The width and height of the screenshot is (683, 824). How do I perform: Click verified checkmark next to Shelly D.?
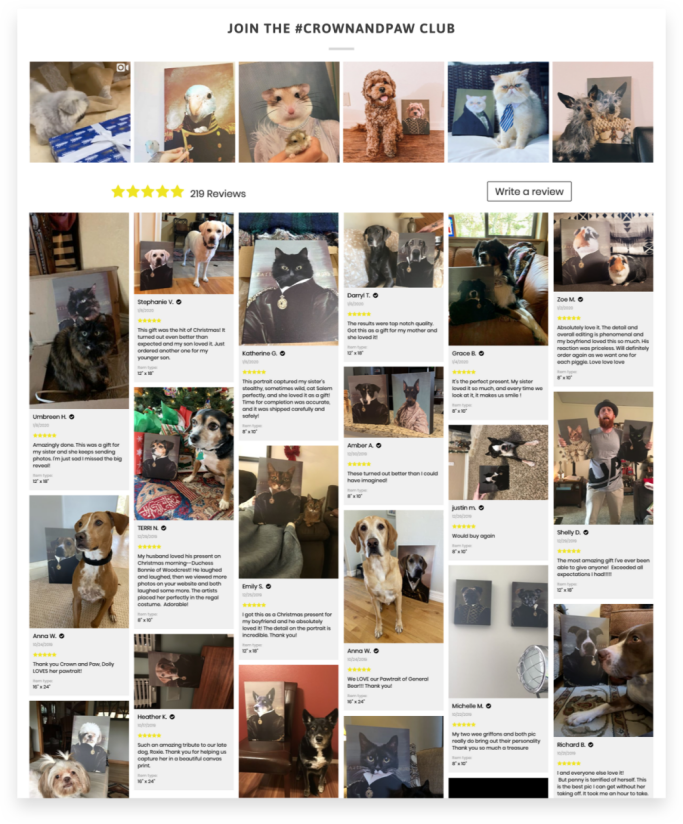[586, 532]
